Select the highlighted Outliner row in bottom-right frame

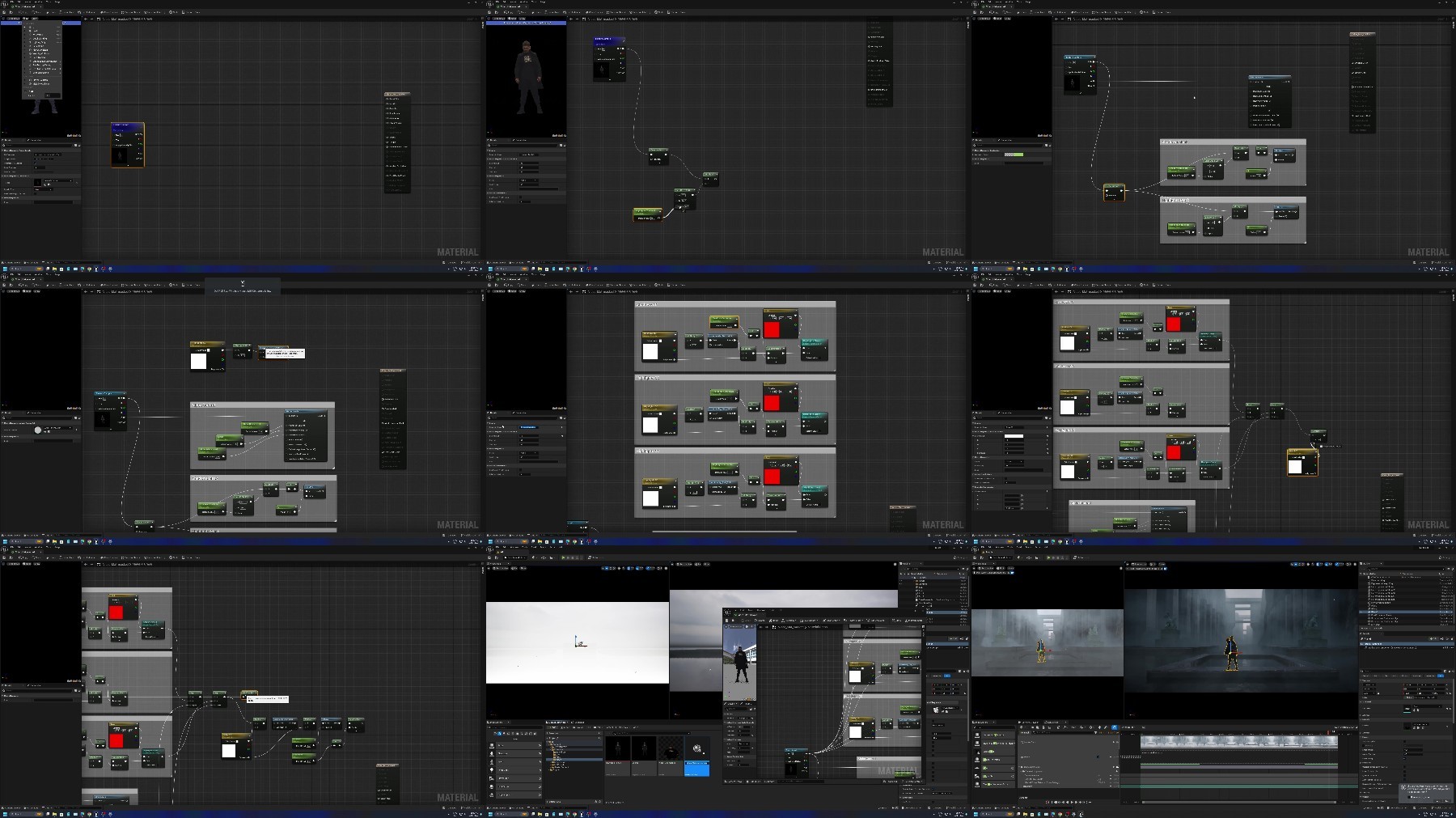[1404, 612]
